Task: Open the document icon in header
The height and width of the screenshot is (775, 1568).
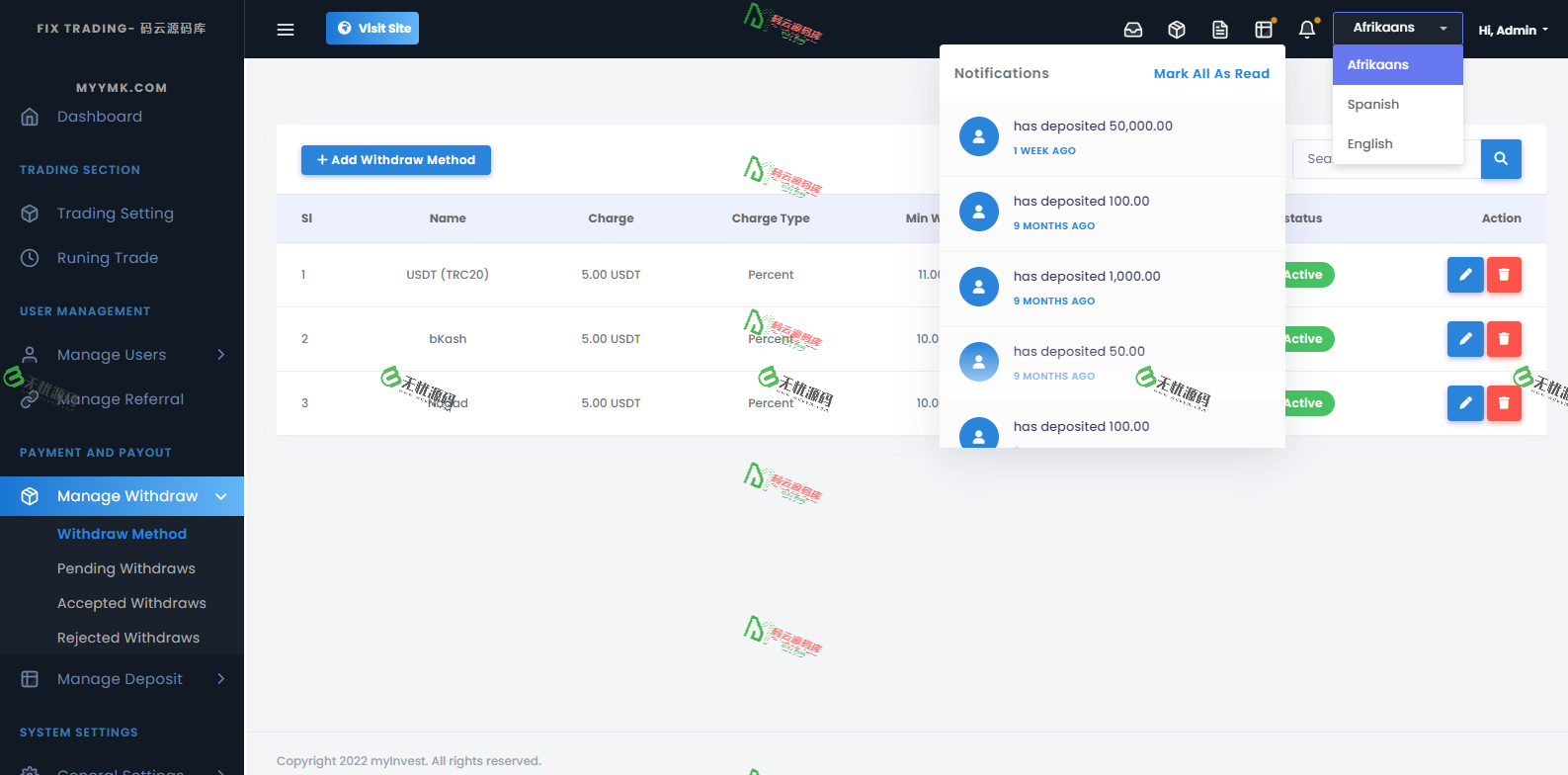Action: [1220, 30]
